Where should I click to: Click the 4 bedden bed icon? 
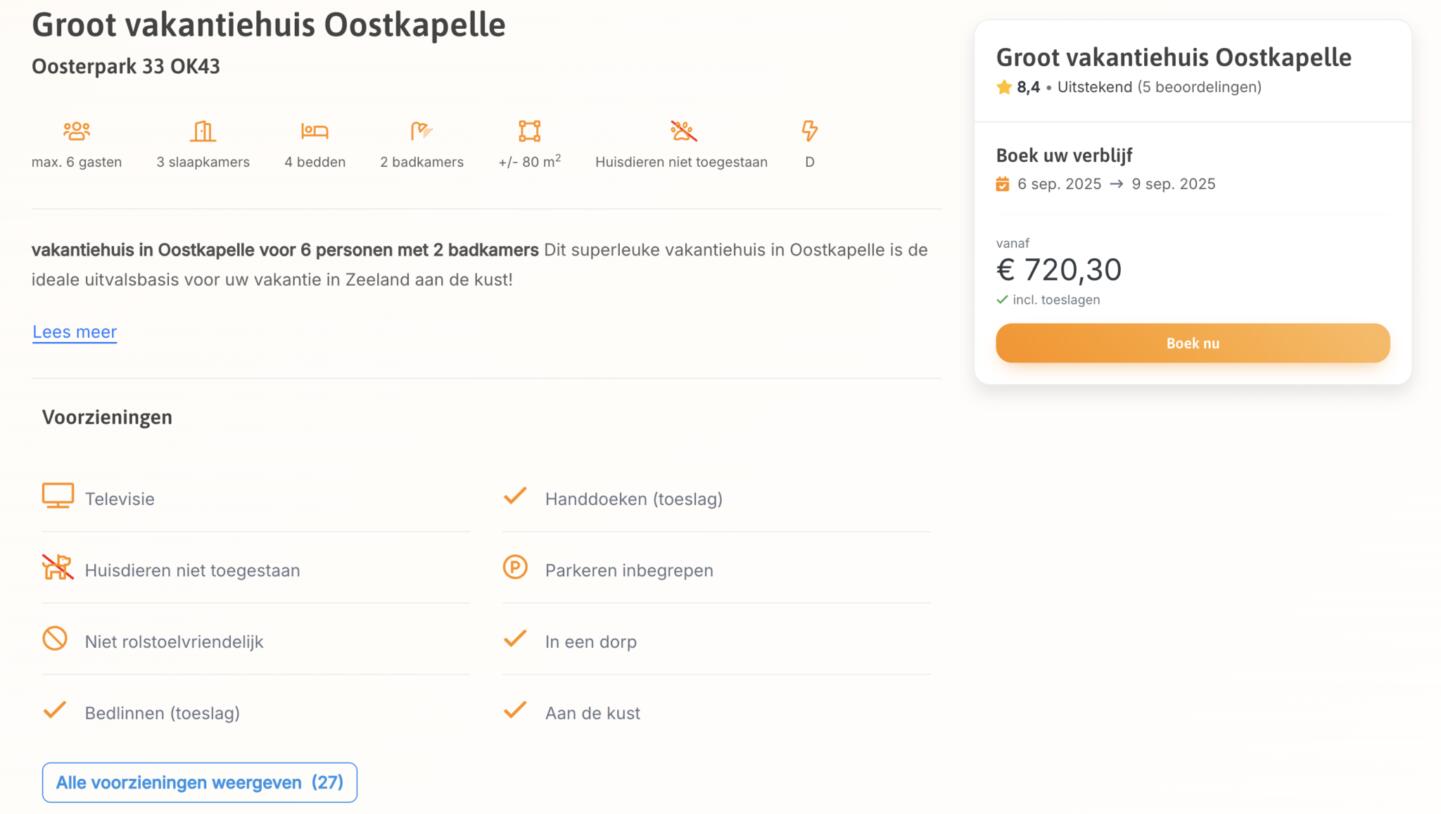tap(314, 131)
